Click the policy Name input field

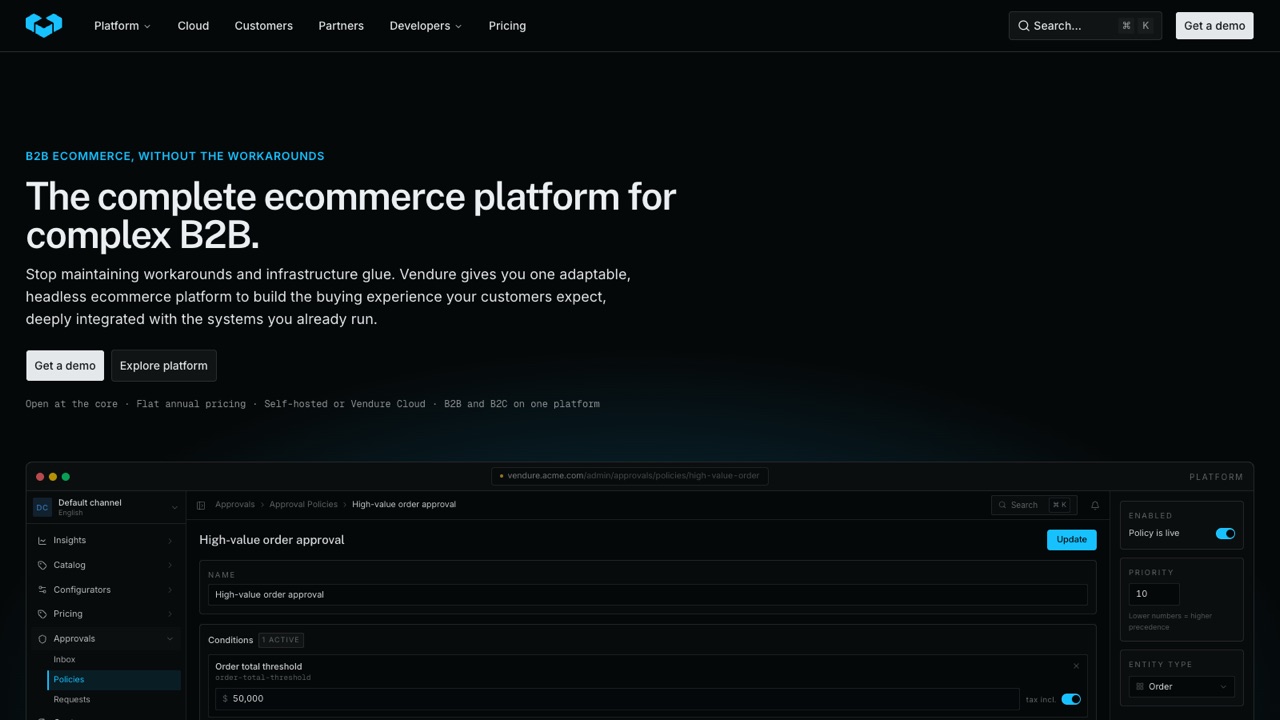[648, 595]
